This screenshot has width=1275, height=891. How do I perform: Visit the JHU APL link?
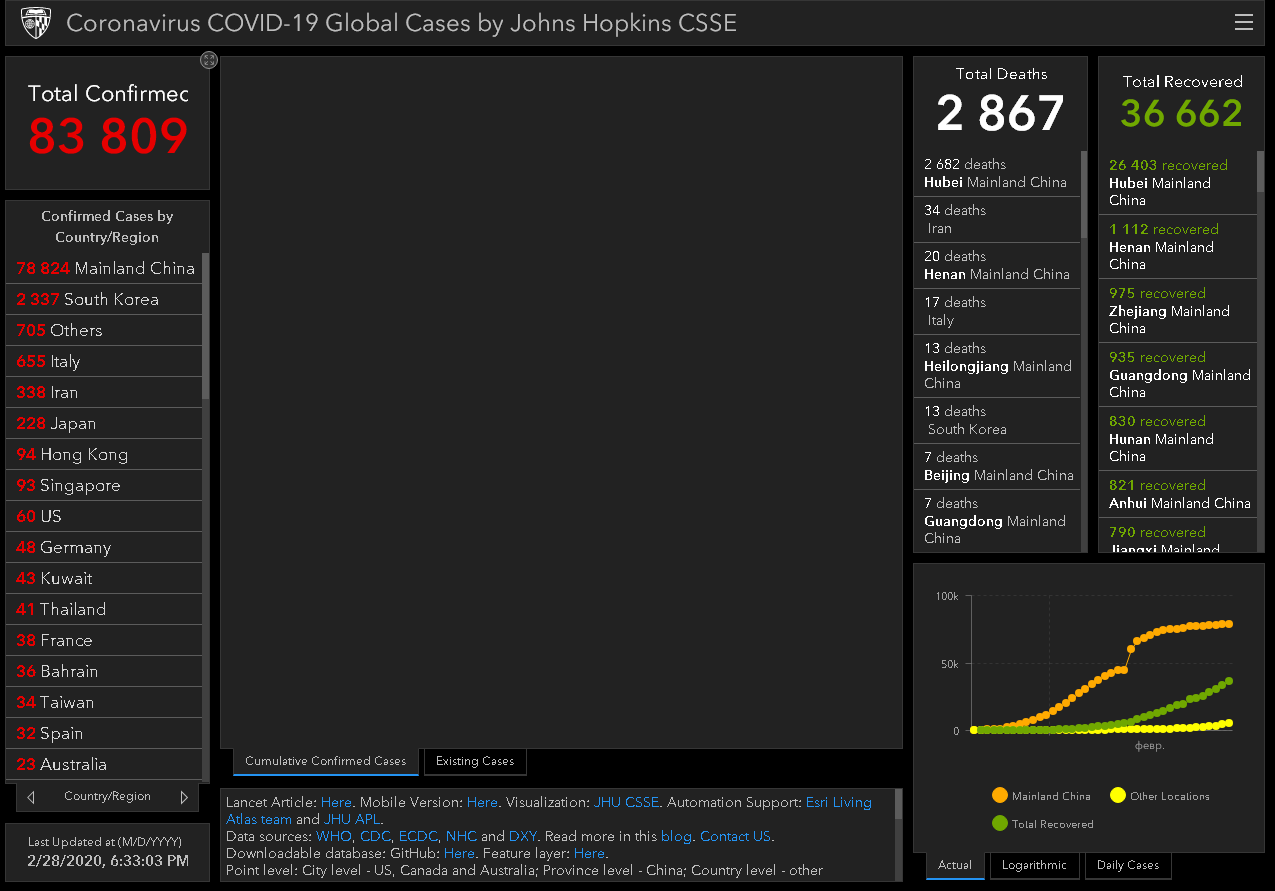pos(352,819)
